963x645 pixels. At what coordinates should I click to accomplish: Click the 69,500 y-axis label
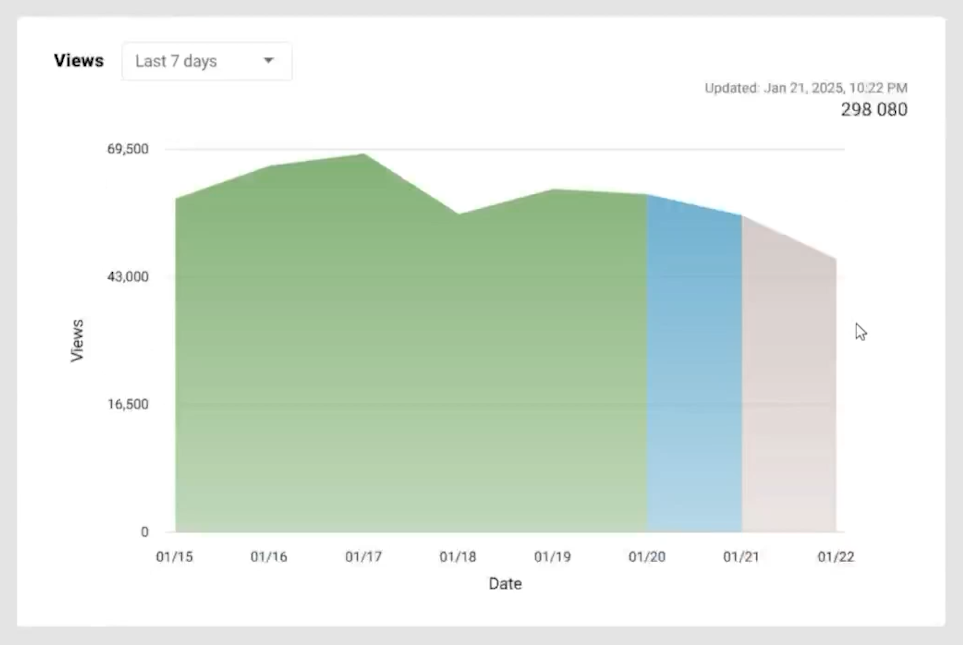point(127,149)
